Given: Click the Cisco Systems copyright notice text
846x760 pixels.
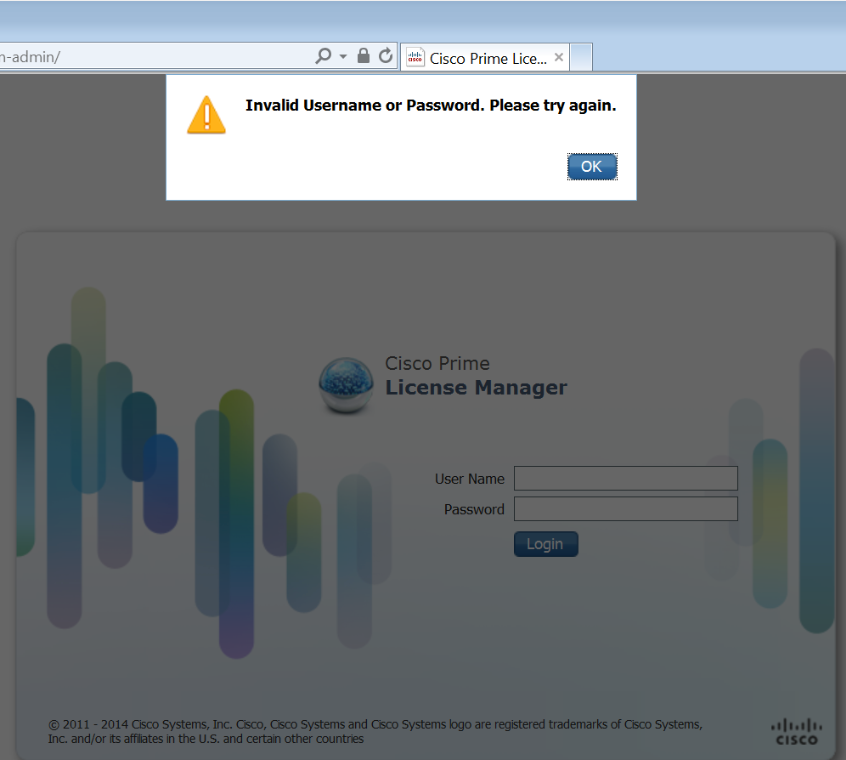Looking at the screenshot, I should (x=375, y=731).
